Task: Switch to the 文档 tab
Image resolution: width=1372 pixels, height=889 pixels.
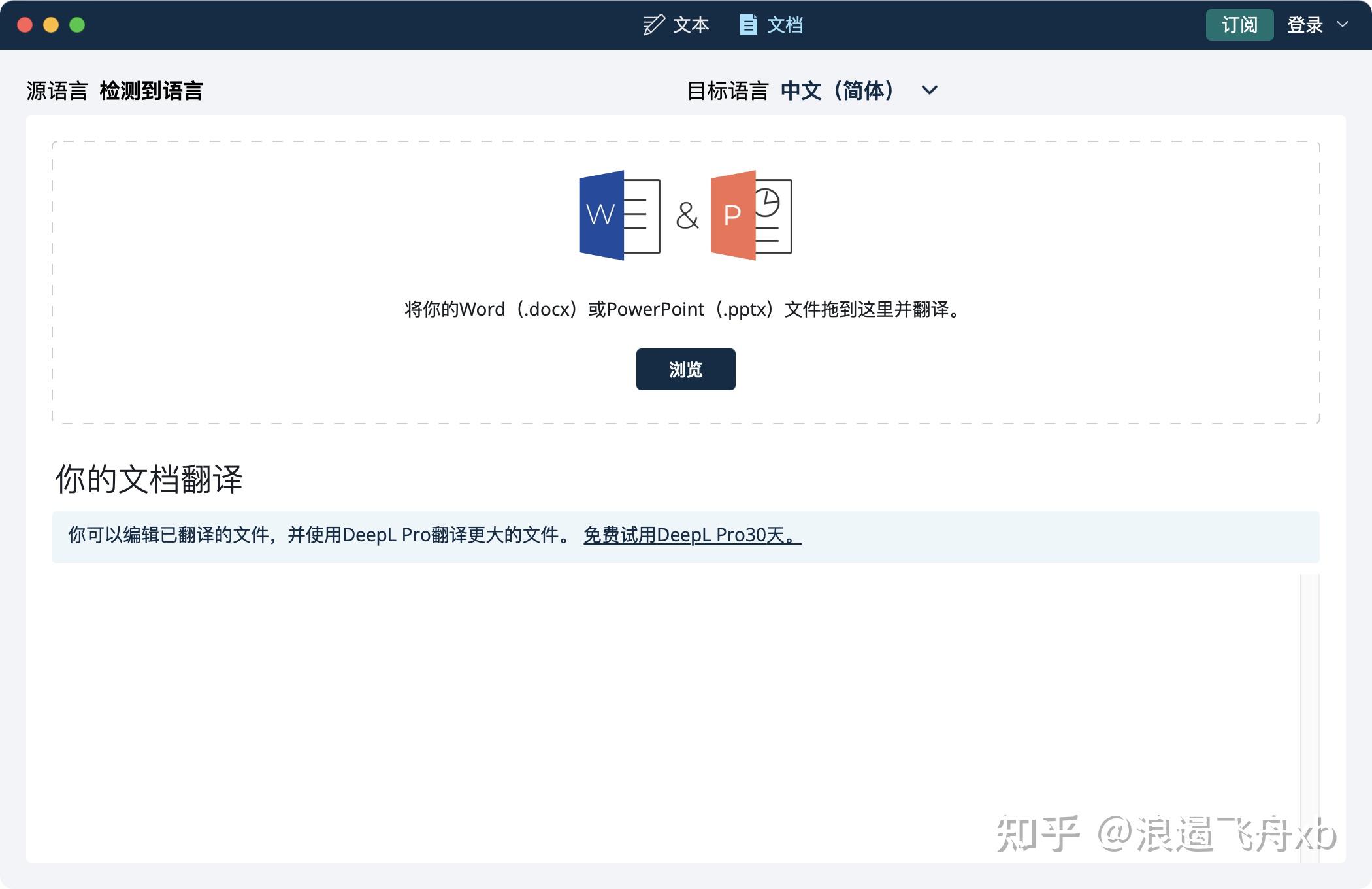Action: pos(784,25)
